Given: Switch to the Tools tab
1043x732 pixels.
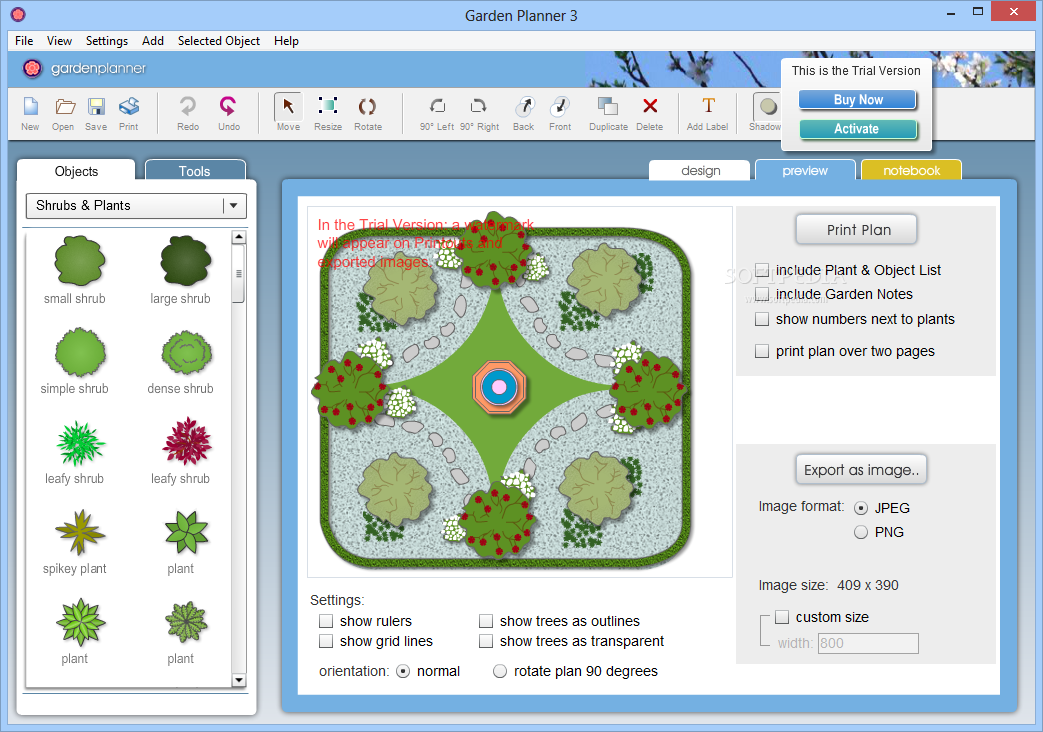Looking at the screenshot, I should pos(195,170).
